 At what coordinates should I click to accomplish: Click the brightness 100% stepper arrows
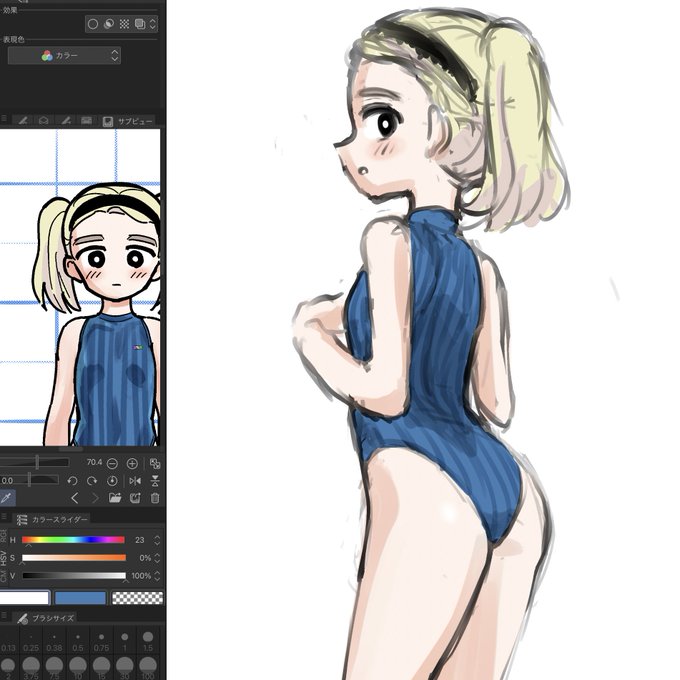[157, 576]
